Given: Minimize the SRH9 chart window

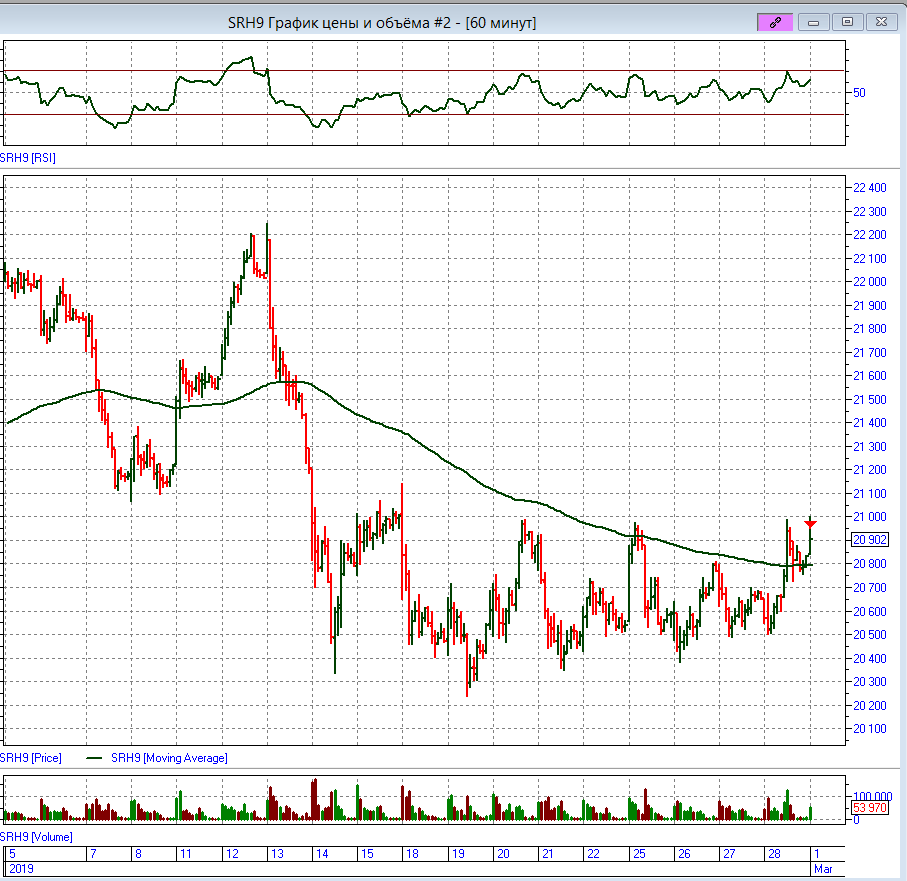Looking at the screenshot, I should point(814,22).
